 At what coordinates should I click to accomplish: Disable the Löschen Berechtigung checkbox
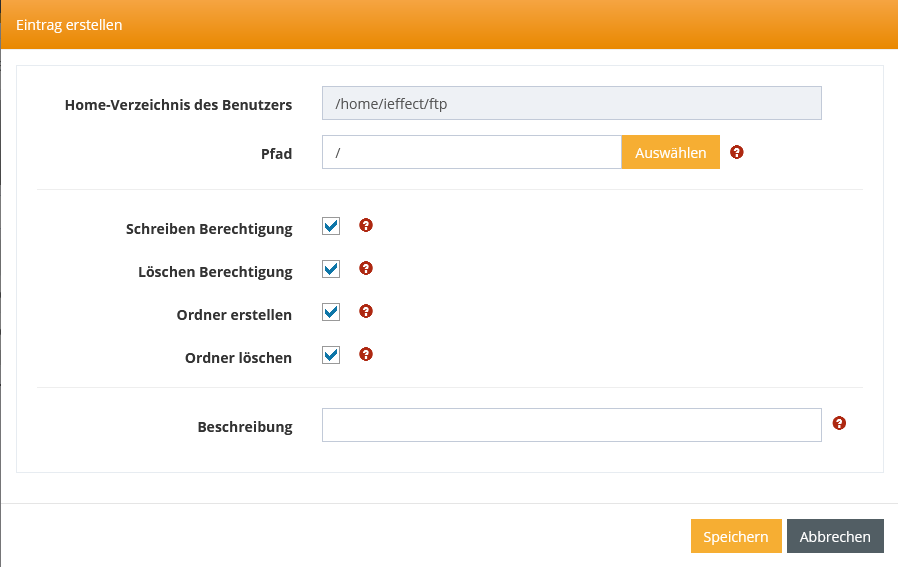pyautogui.click(x=331, y=270)
